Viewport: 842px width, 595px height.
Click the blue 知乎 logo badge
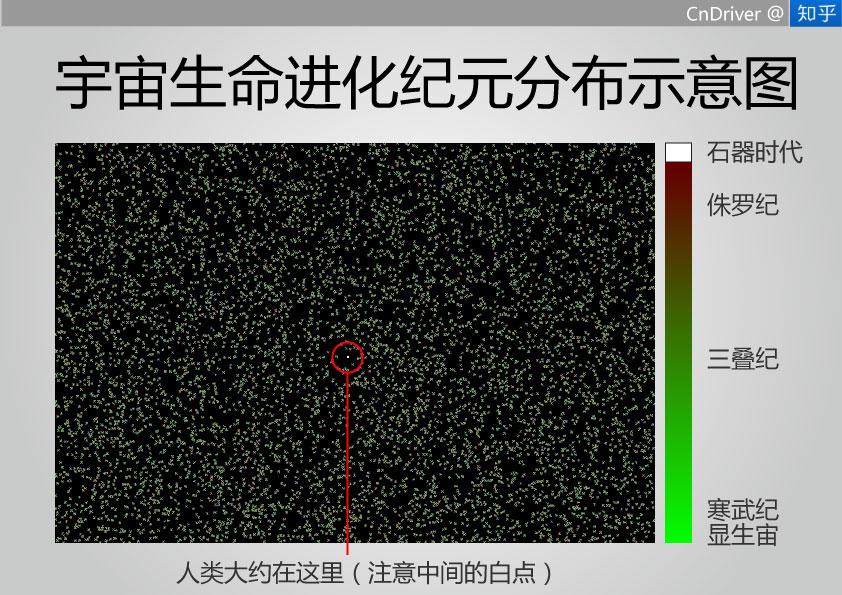pos(815,13)
